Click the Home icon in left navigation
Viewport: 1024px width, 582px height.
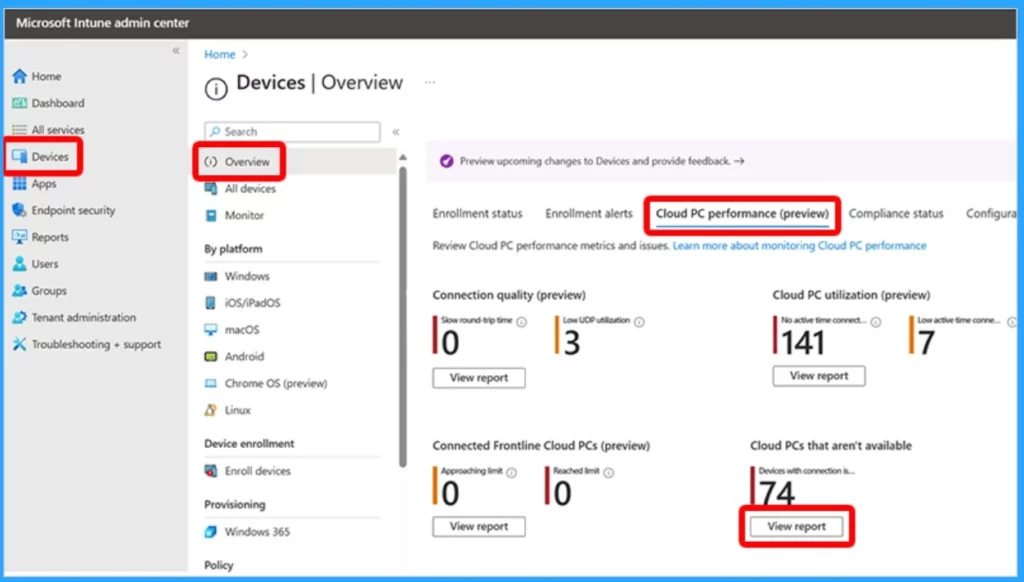pyautogui.click(x=20, y=76)
